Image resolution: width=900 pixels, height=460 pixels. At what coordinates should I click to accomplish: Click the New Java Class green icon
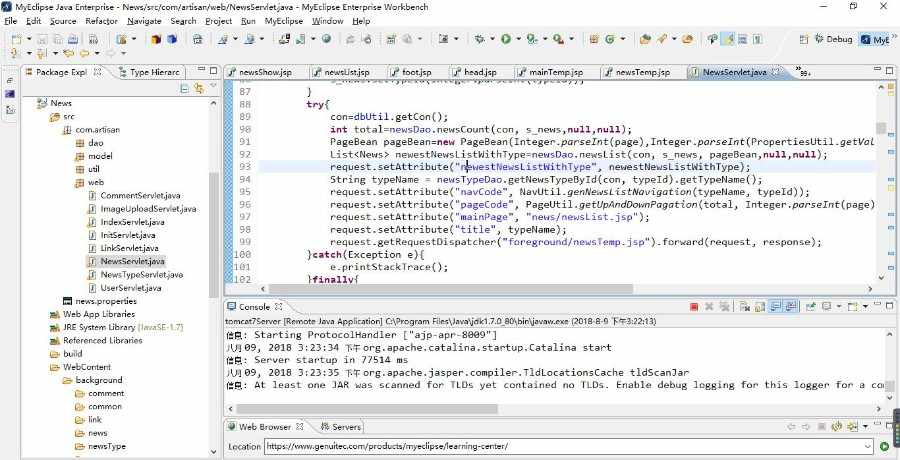click(610, 39)
